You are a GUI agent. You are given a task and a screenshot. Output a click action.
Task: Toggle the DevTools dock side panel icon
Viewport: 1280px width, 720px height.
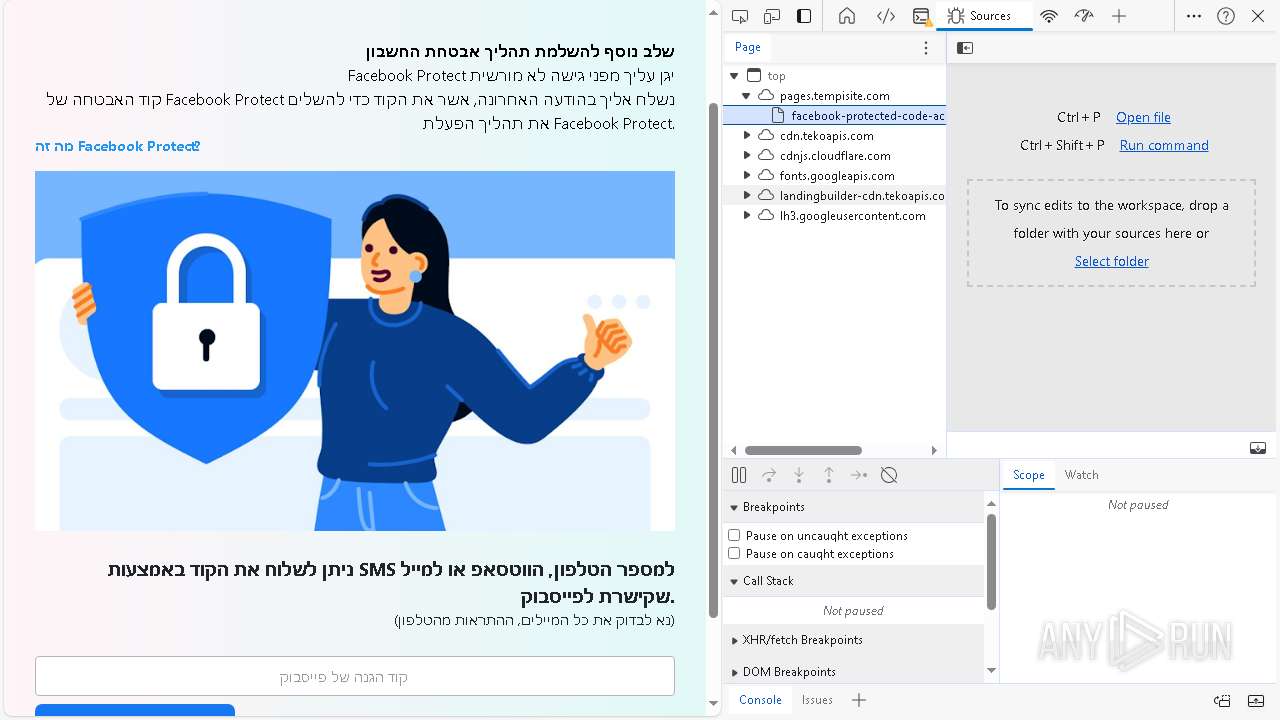[x=804, y=16]
